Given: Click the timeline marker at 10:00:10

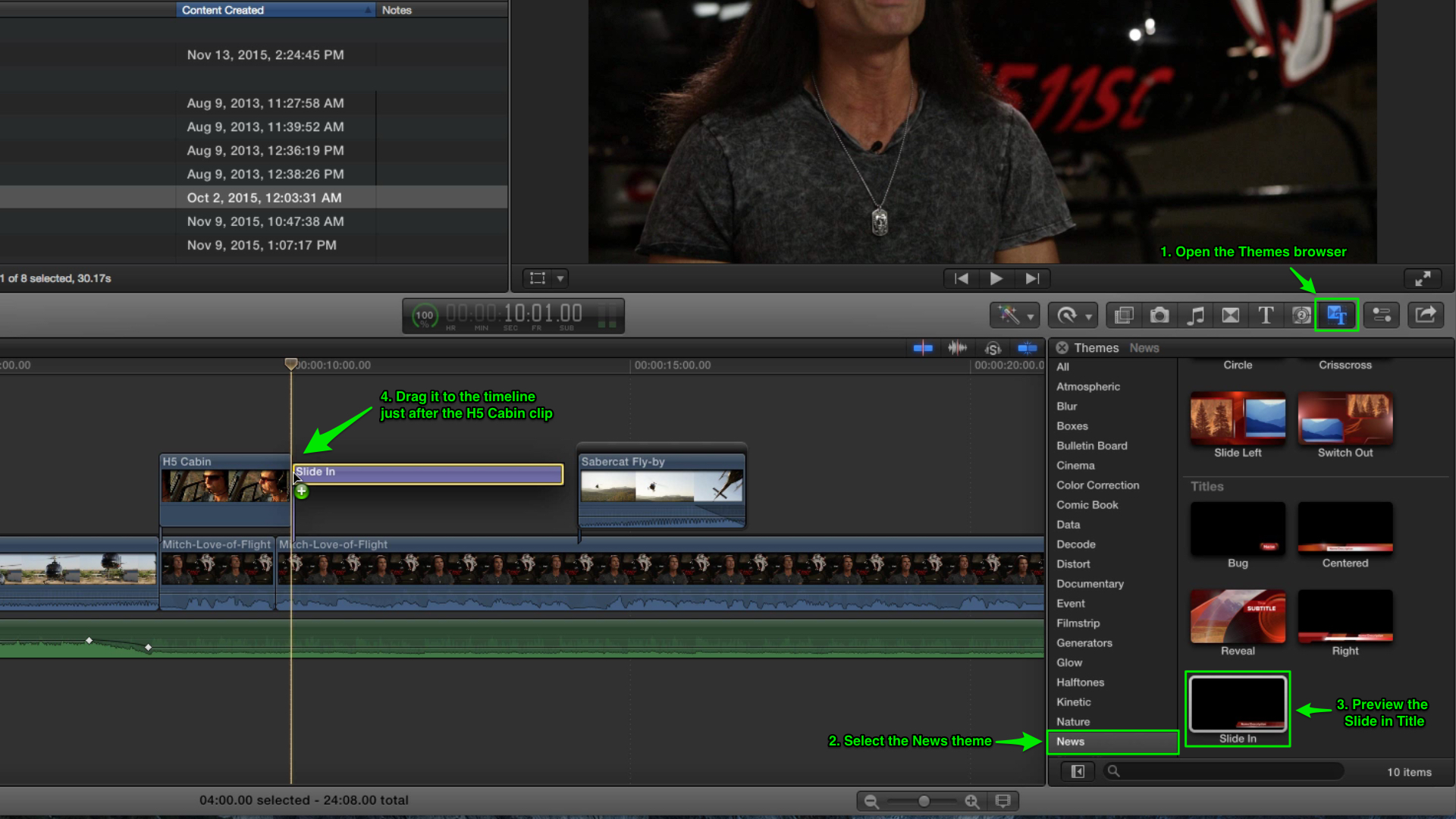Looking at the screenshot, I should click(290, 363).
